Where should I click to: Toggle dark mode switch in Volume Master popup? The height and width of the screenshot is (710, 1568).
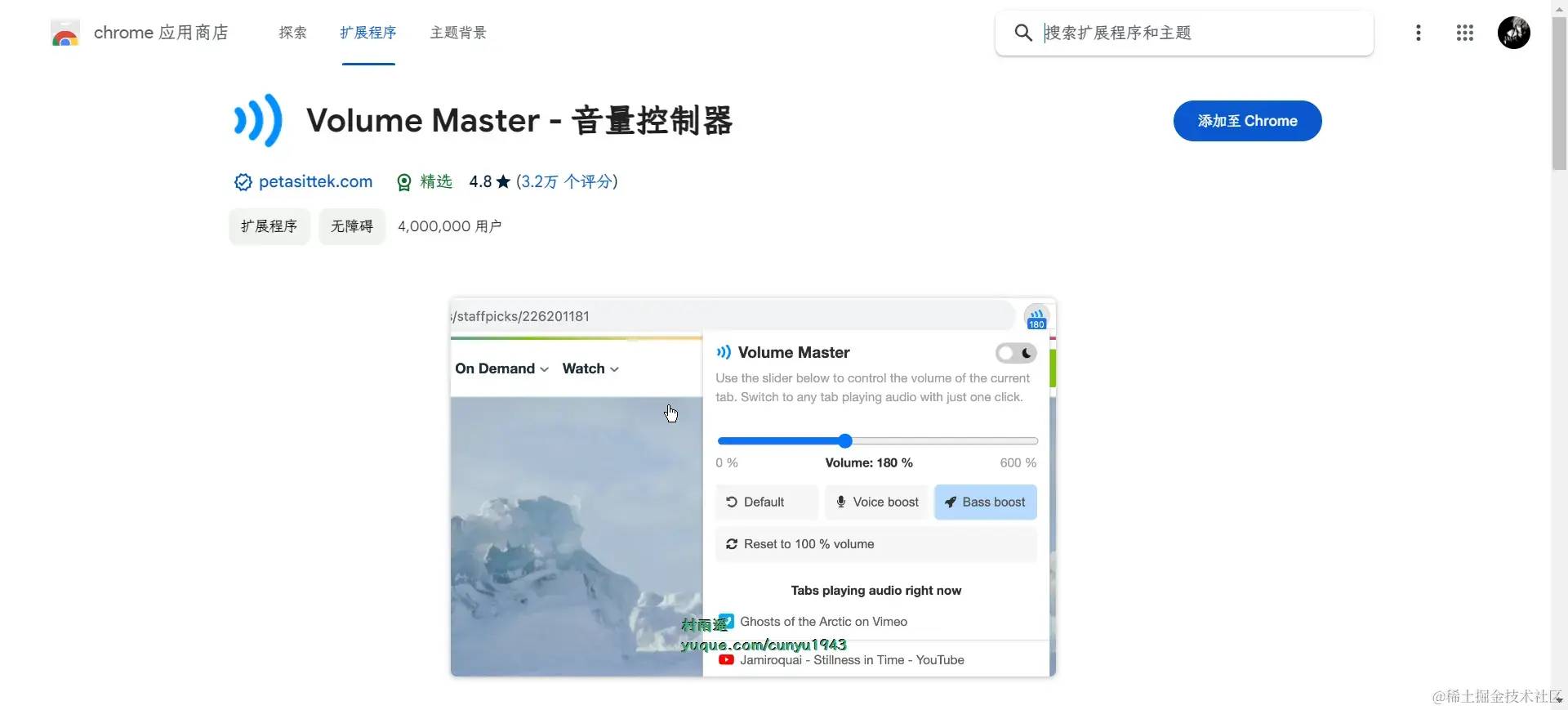pos(1016,353)
